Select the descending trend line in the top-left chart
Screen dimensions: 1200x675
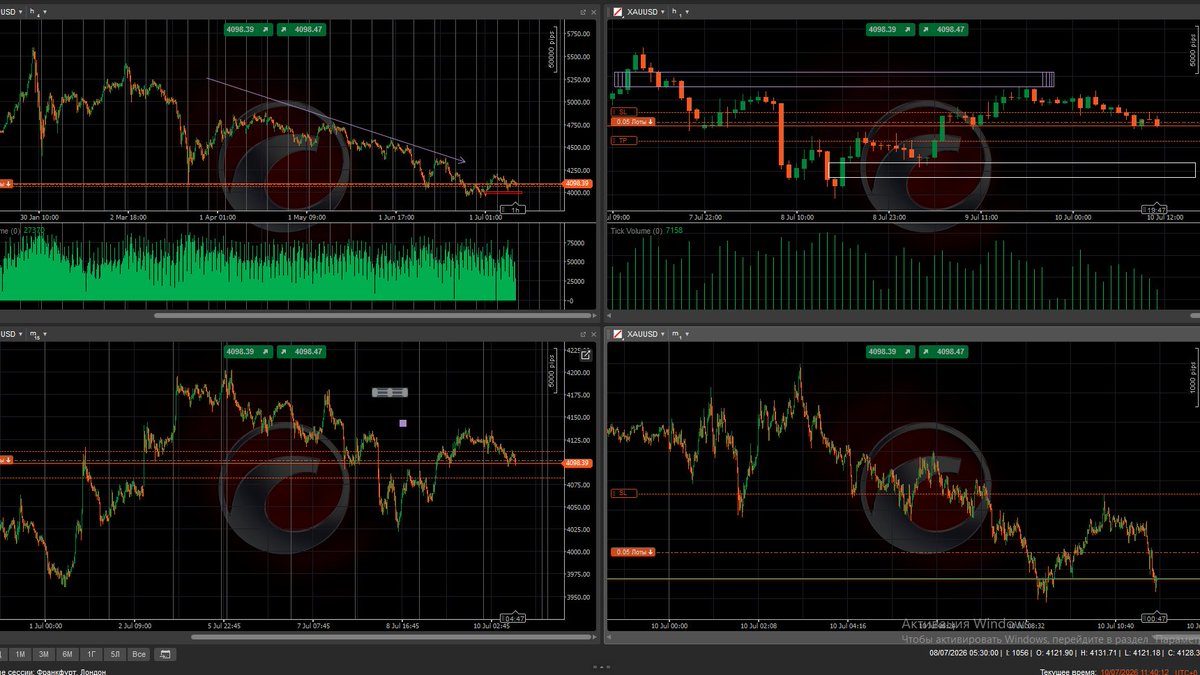coord(335,119)
